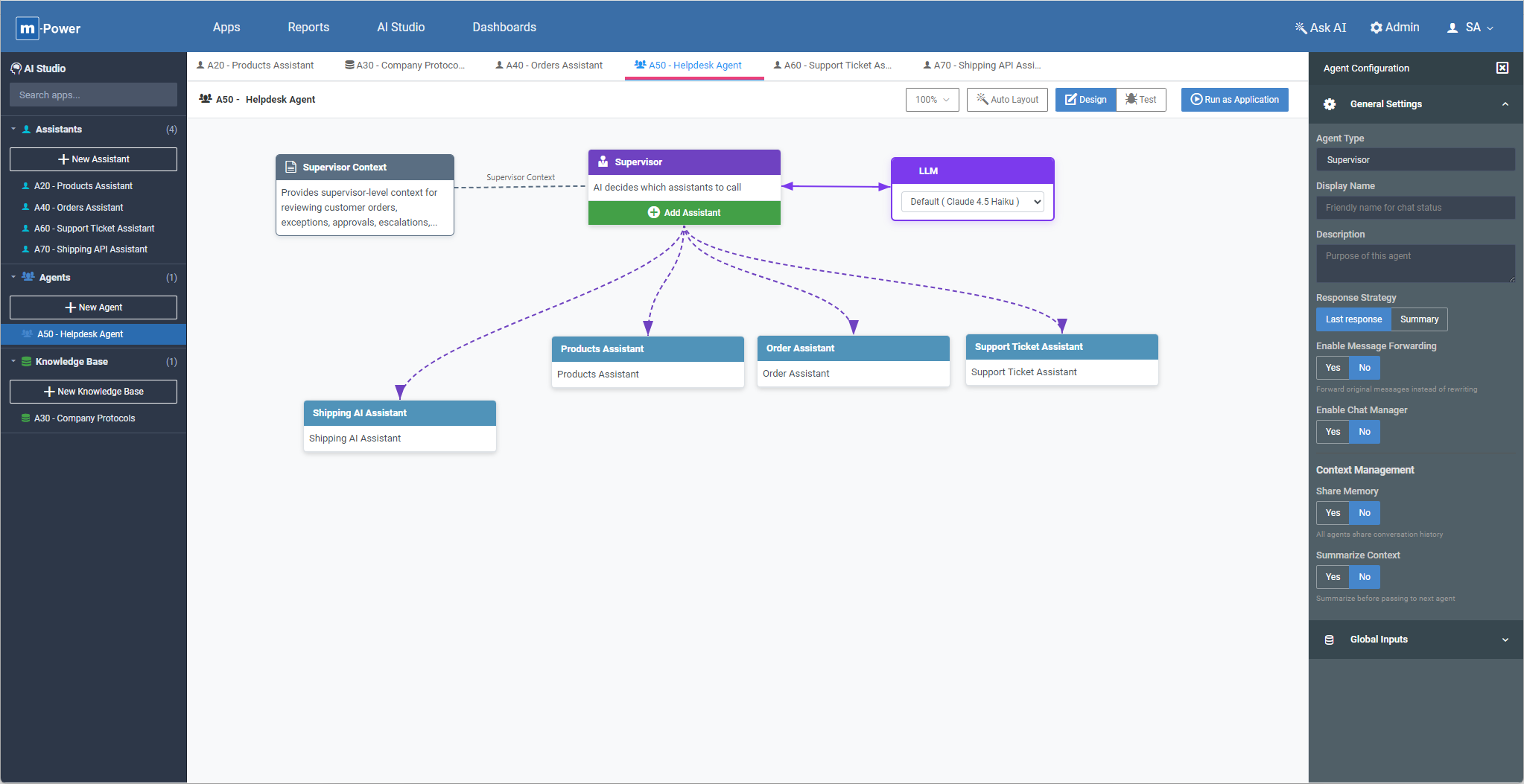Collapse the General Settings section
Image resolution: width=1524 pixels, height=784 pixels.
click(x=1505, y=104)
